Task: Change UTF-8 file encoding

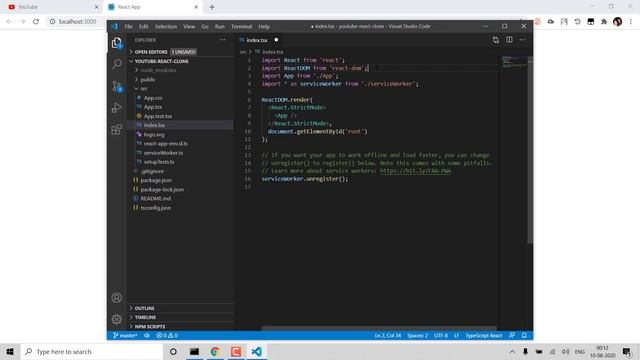Action: [x=441, y=336]
